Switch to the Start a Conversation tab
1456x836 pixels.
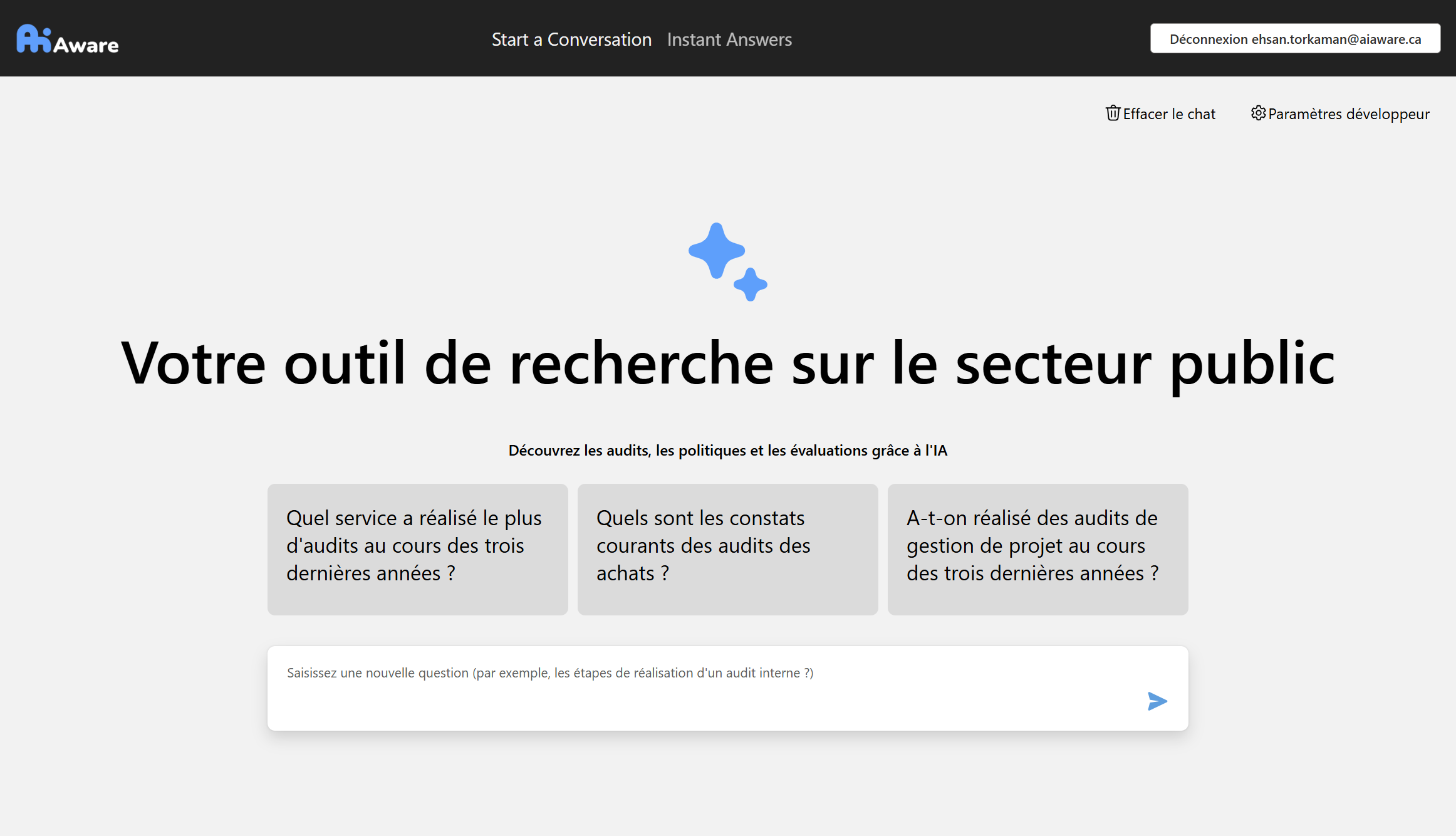click(x=571, y=39)
